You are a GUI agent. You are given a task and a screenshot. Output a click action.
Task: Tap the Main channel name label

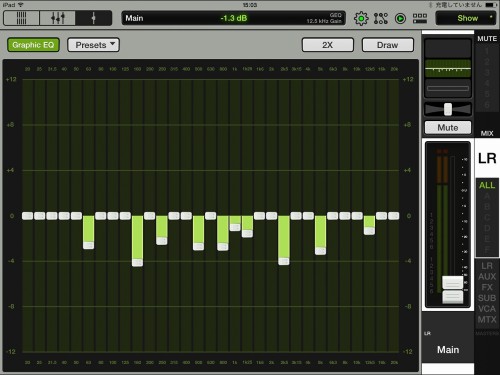448,350
